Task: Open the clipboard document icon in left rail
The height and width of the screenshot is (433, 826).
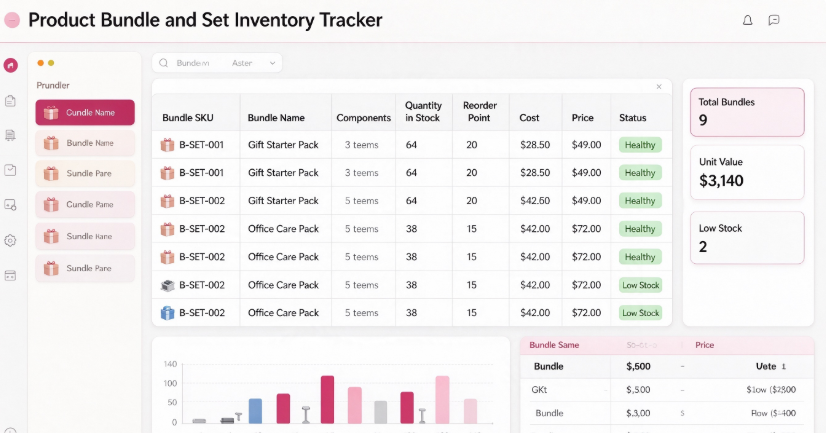Action: point(11,101)
